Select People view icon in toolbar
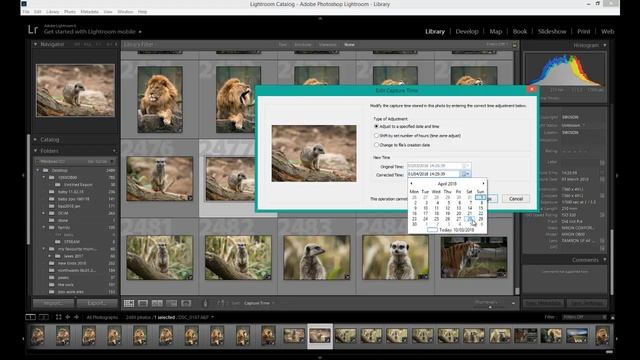640x360 pixels. (x=186, y=303)
